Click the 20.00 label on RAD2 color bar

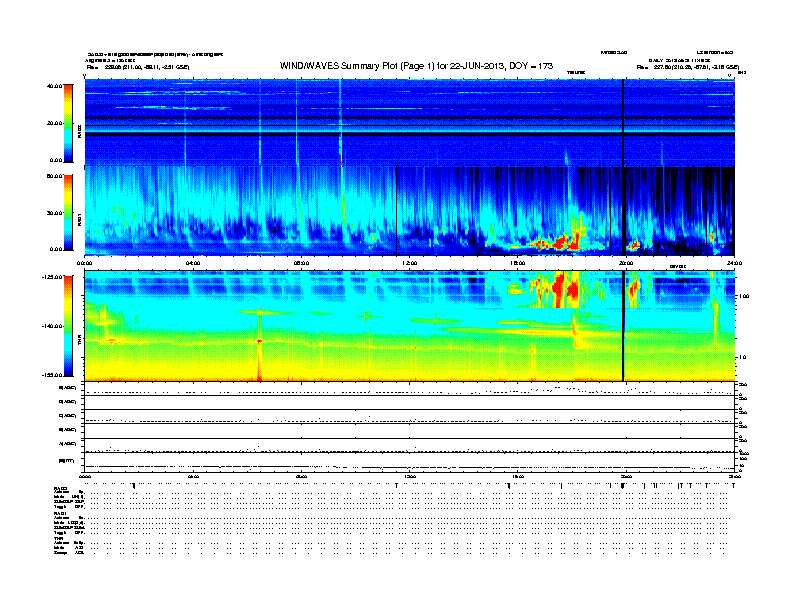coord(54,123)
